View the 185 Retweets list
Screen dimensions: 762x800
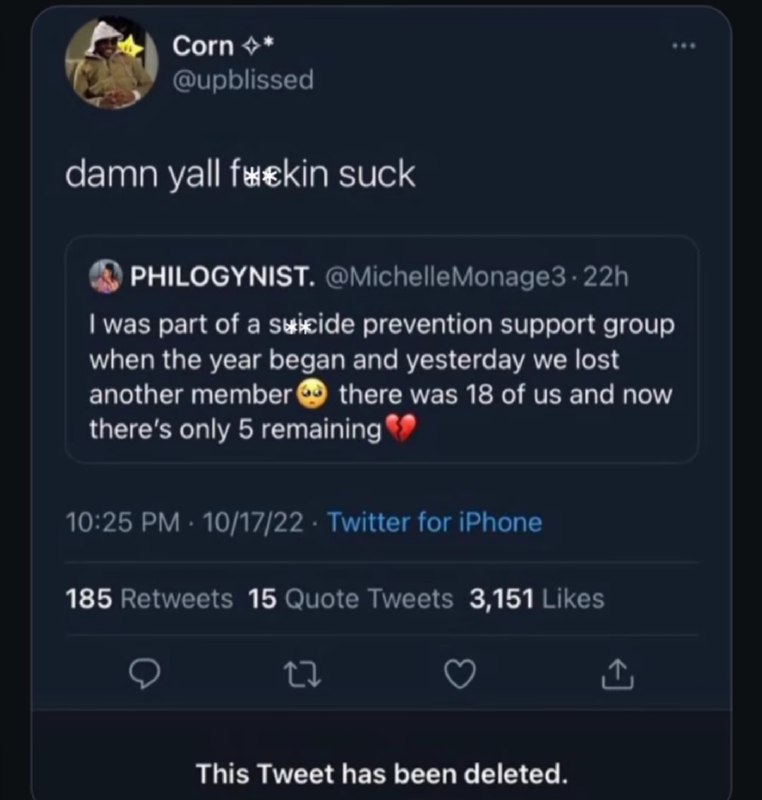pos(149,598)
